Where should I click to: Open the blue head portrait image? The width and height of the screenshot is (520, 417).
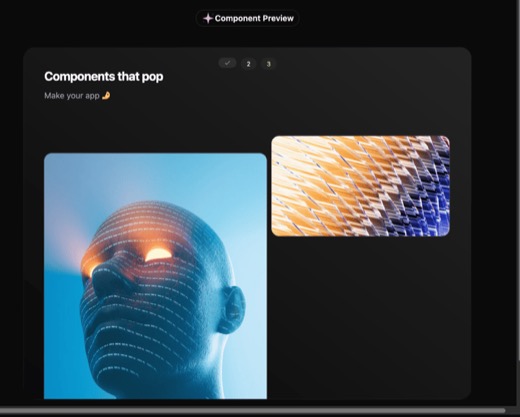[155, 276]
